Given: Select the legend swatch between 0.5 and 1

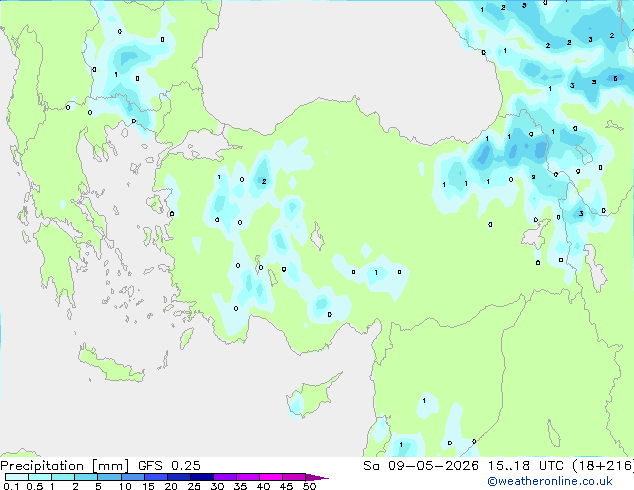Looking at the screenshot, I should click(40, 477).
